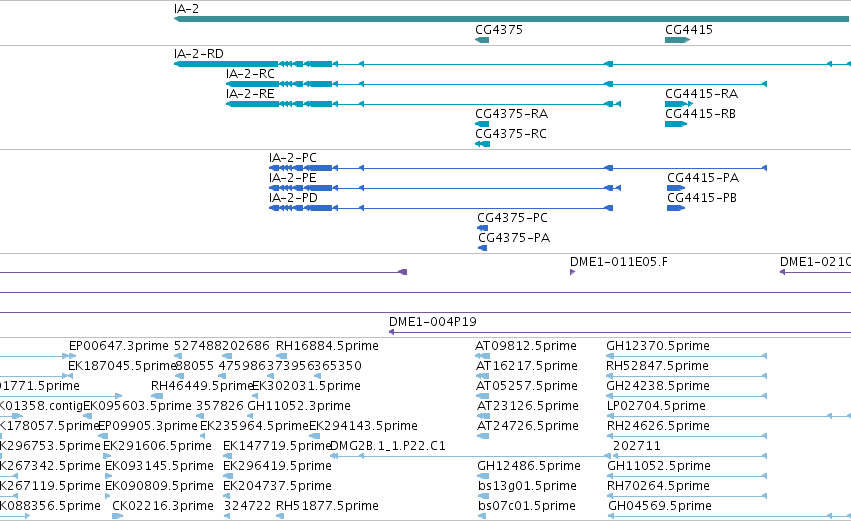Select the CG4375 gene label
The image size is (851, 521).
point(499,29)
